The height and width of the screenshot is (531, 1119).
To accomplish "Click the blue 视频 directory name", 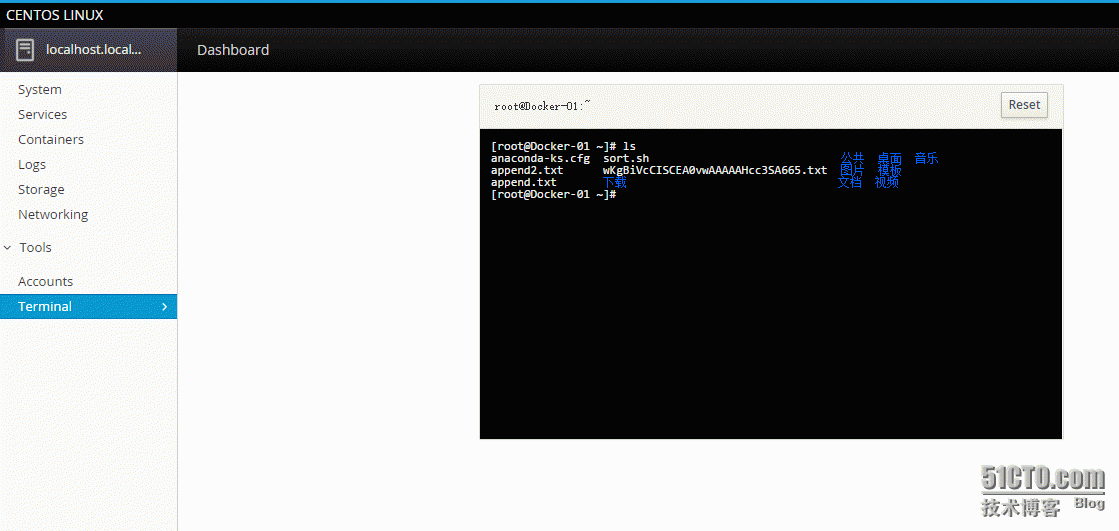I will click(x=887, y=182).
